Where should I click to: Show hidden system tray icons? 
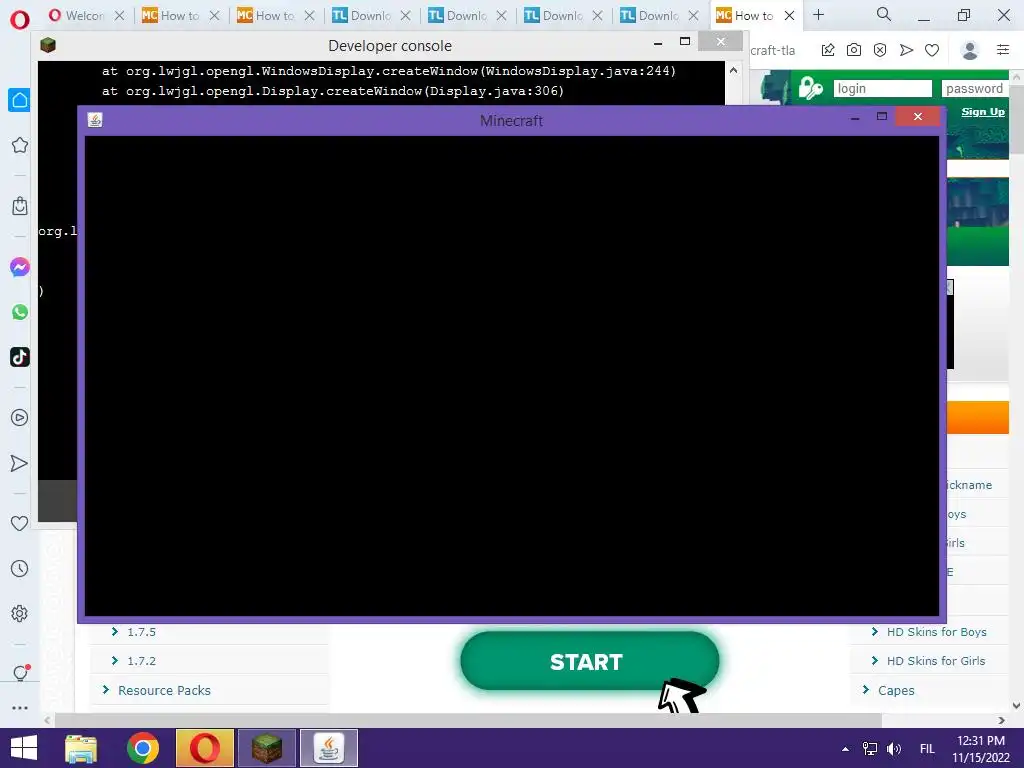click(x=845, y=749)
